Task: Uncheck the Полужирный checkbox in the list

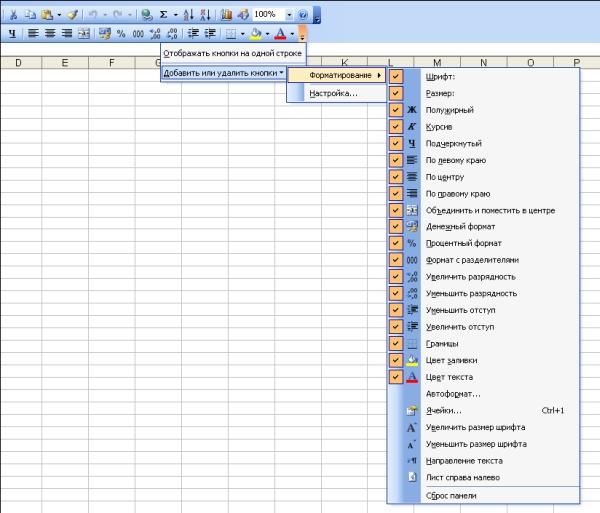Action: (396, 109)
